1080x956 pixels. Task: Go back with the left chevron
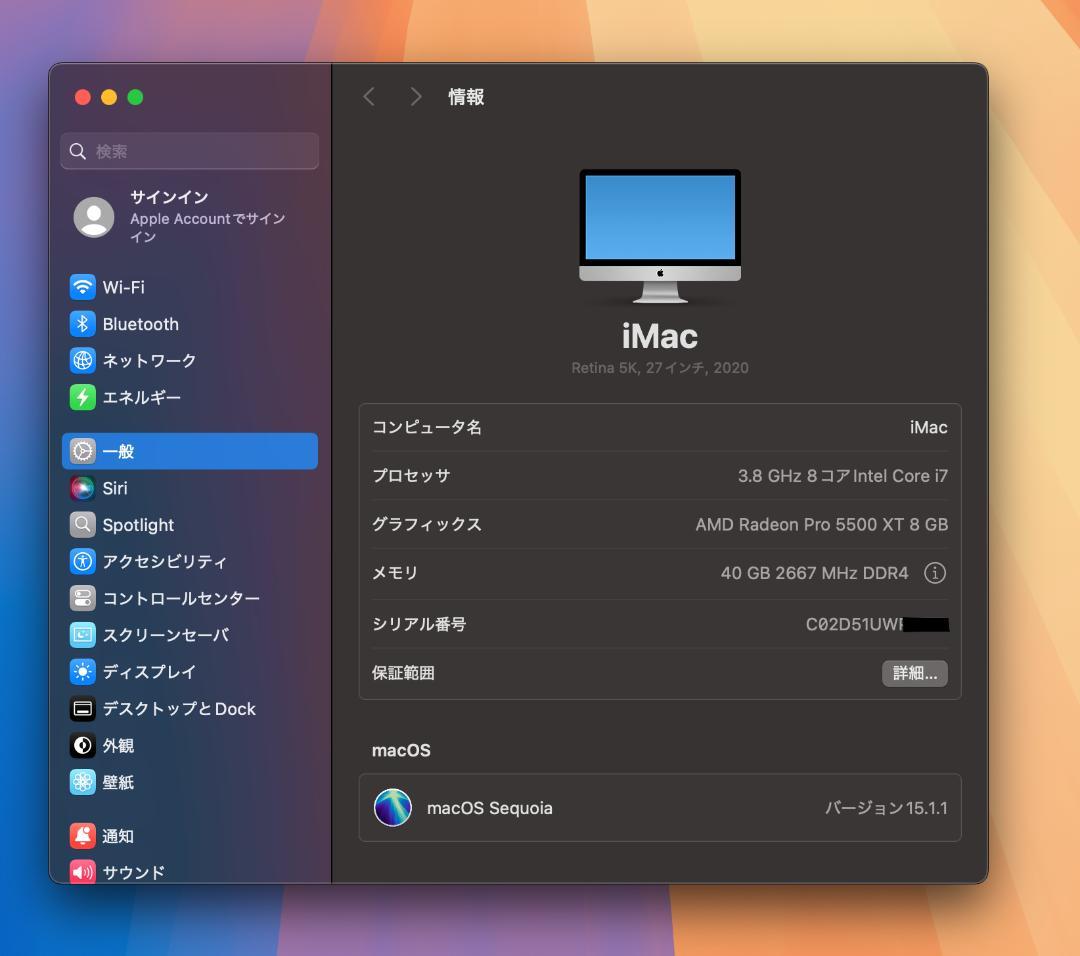click(369, 96)
